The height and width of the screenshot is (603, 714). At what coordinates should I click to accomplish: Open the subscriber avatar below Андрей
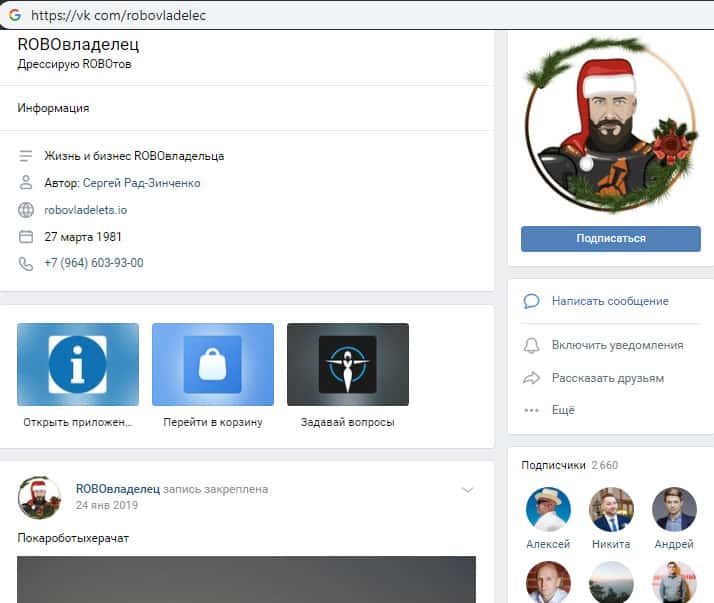674,582
